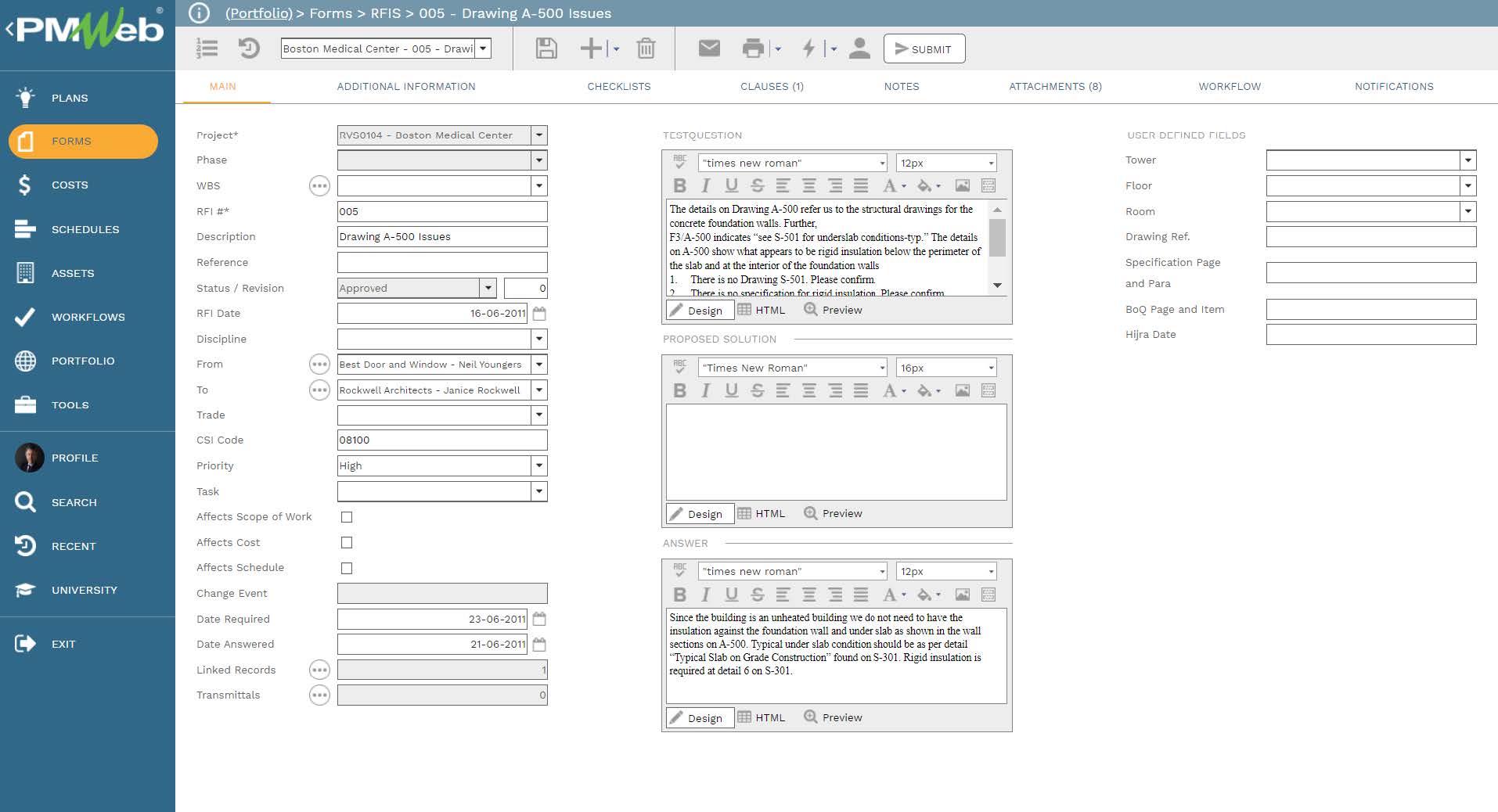Image resolution: width=1498 pixels, height=812 pixels.
Task: Preview the Answer editor content
Action: coord(834,717)
